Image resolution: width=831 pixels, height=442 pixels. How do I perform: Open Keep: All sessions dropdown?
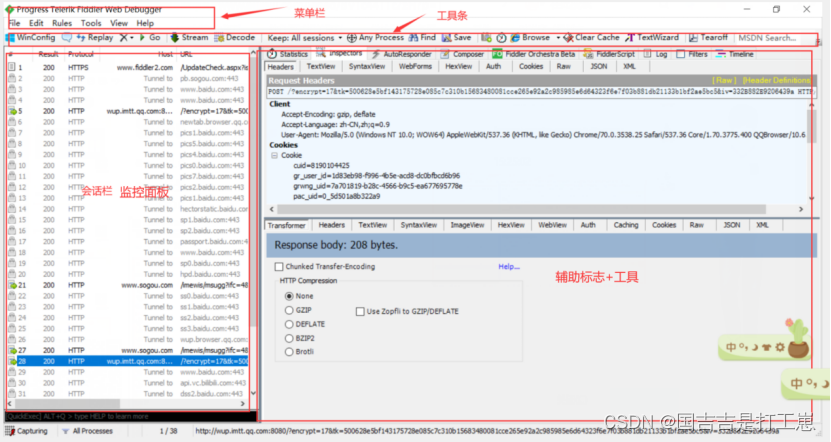coord(304,38)
